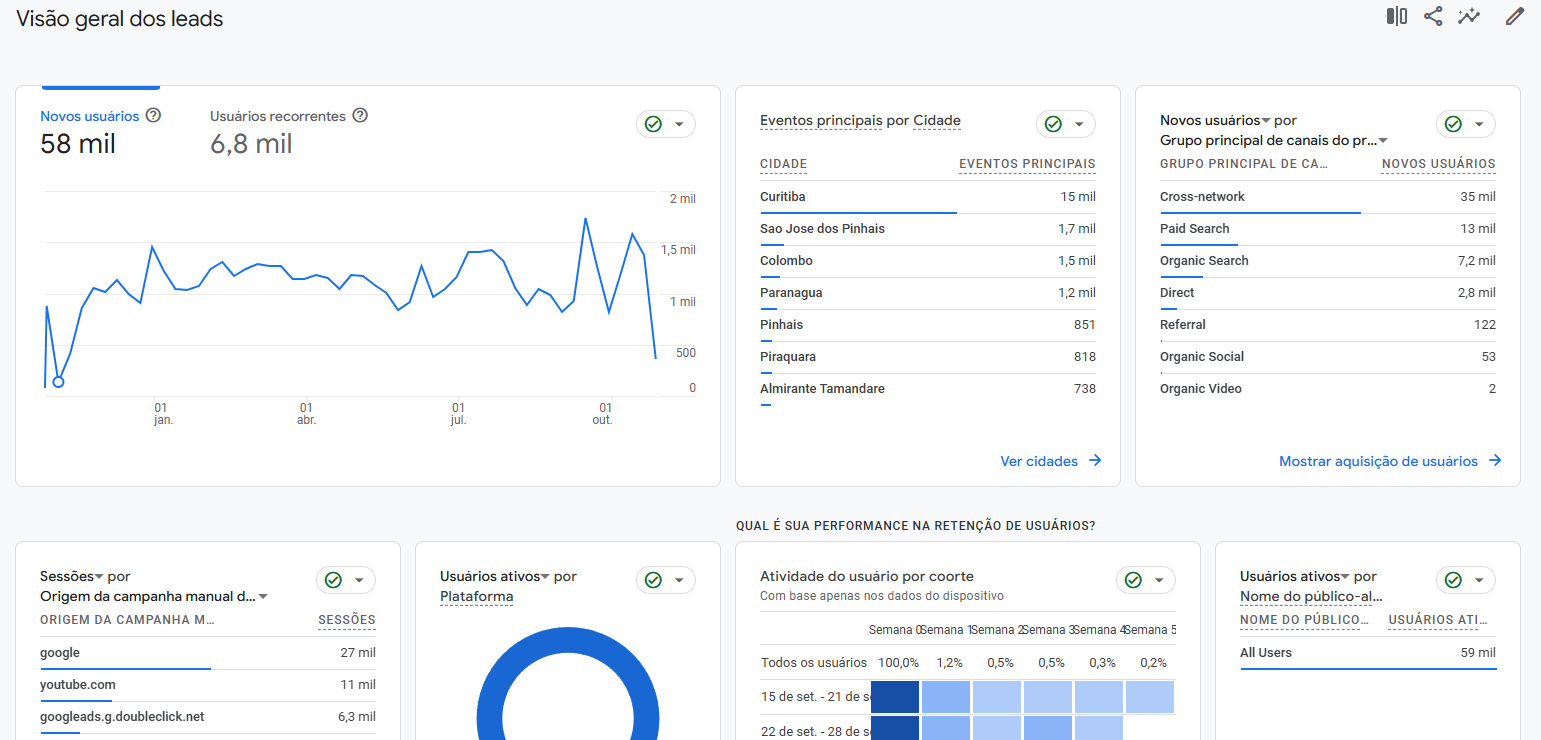Image resolution: width=1541 pixels, height=740 pixels.
Task: Click arrow icon next to Mostrar aquisição de usuários
Action: (x=1495, y=461)
